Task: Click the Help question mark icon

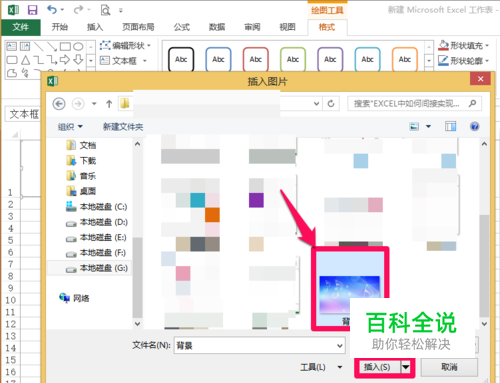Action: (x=475, y=126)
